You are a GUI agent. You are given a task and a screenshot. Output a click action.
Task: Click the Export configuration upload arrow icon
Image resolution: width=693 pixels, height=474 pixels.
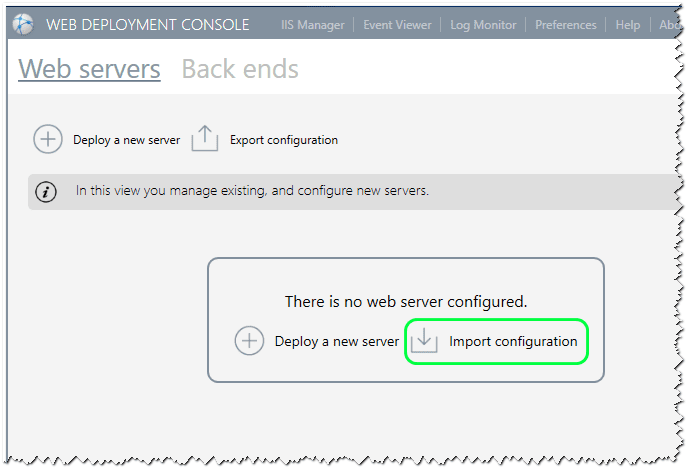click(204, 139)
